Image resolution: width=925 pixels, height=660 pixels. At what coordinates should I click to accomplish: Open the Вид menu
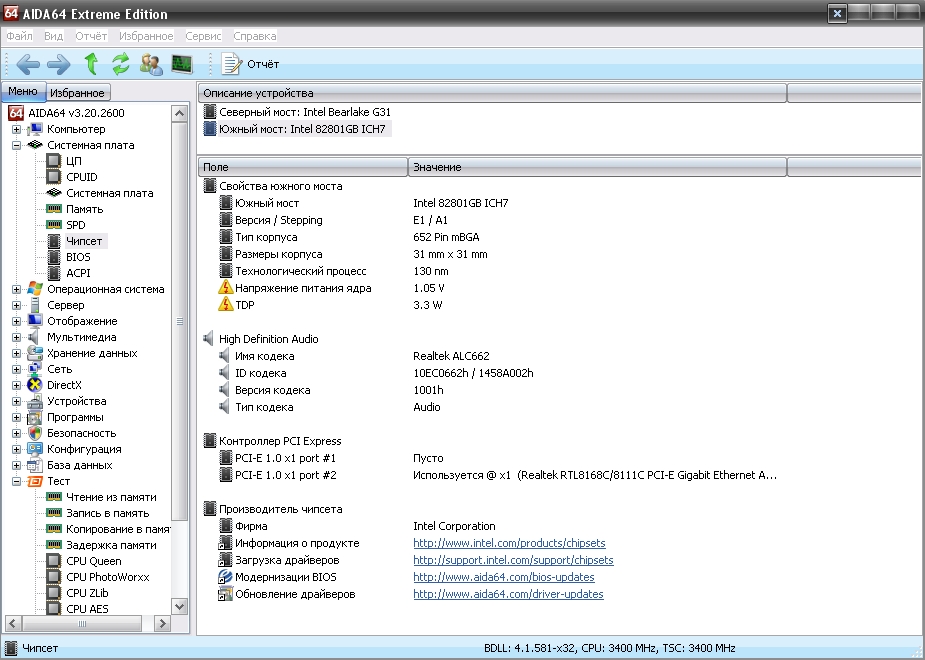coord(54,36)
